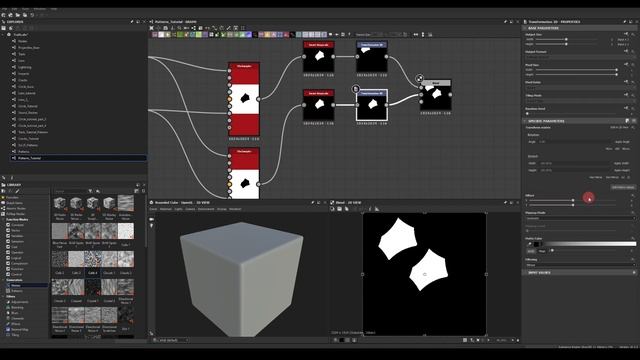Click the histogram icon in 2D View toolbar
Viewport: 640px width, 360px height.
tap(377, 209)
